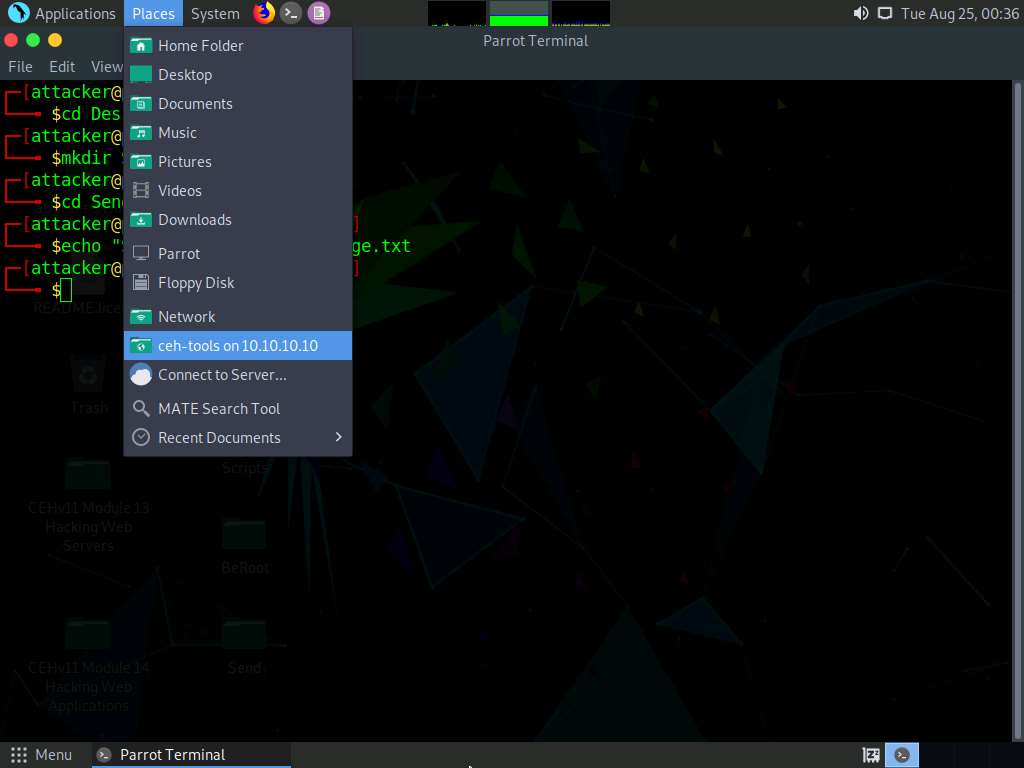The width and height of the screenshot is (1024, 768).
Task: Browse Network from Places menu
Action: 238,317
